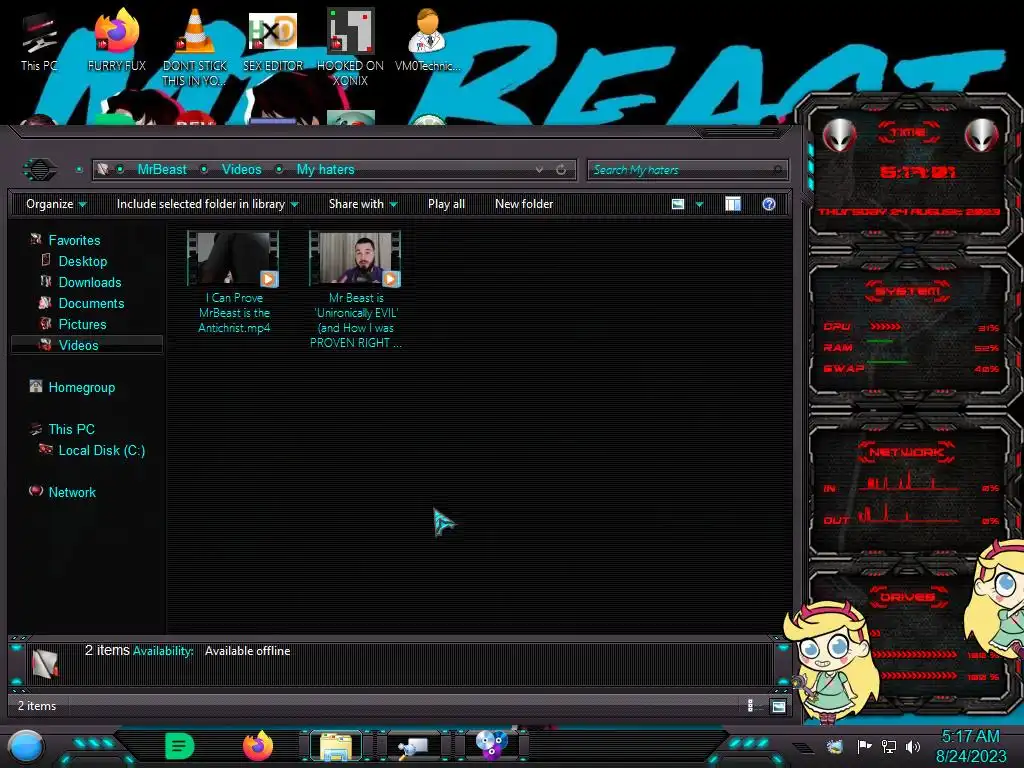Open the Organize menu

(56, 204)
